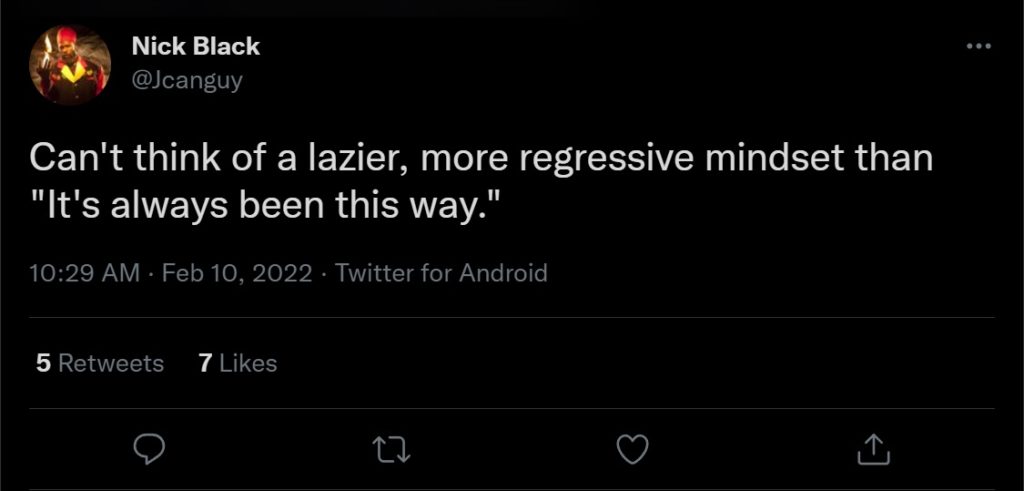Screen dimensions: 1024x491
Task: View the 5 Retweets list
Action: tap(99, 363)
